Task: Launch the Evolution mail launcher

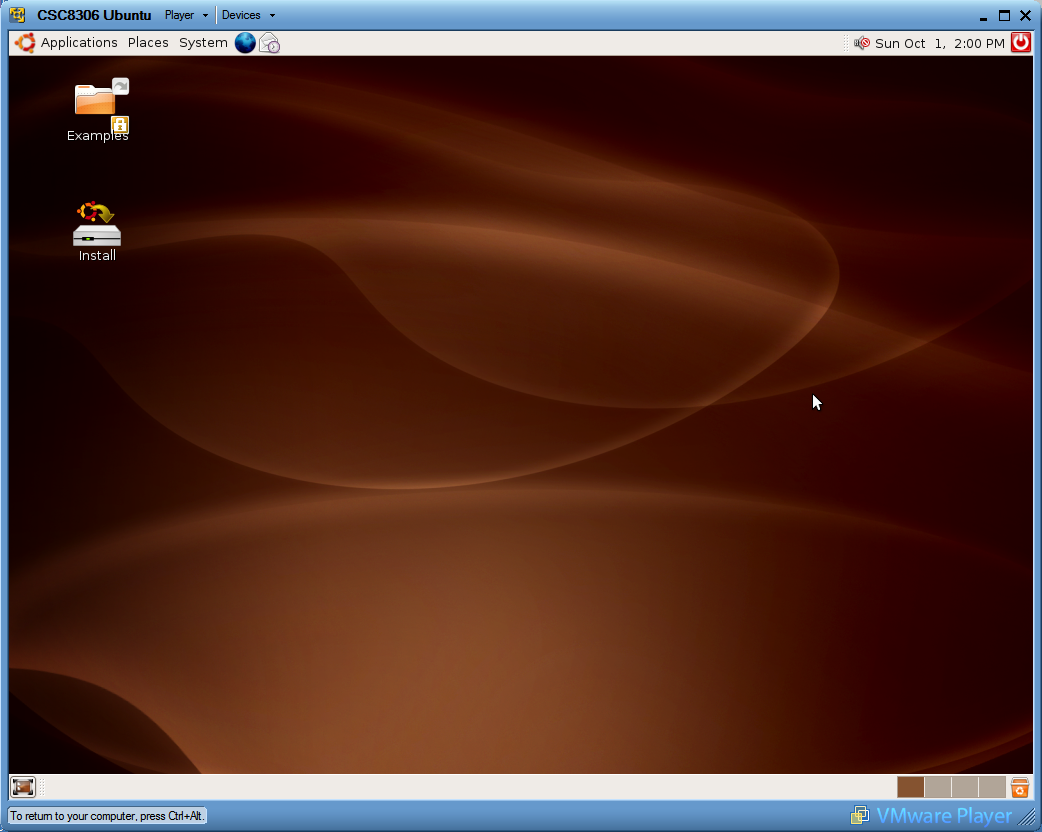Action: tap(270, 43)
